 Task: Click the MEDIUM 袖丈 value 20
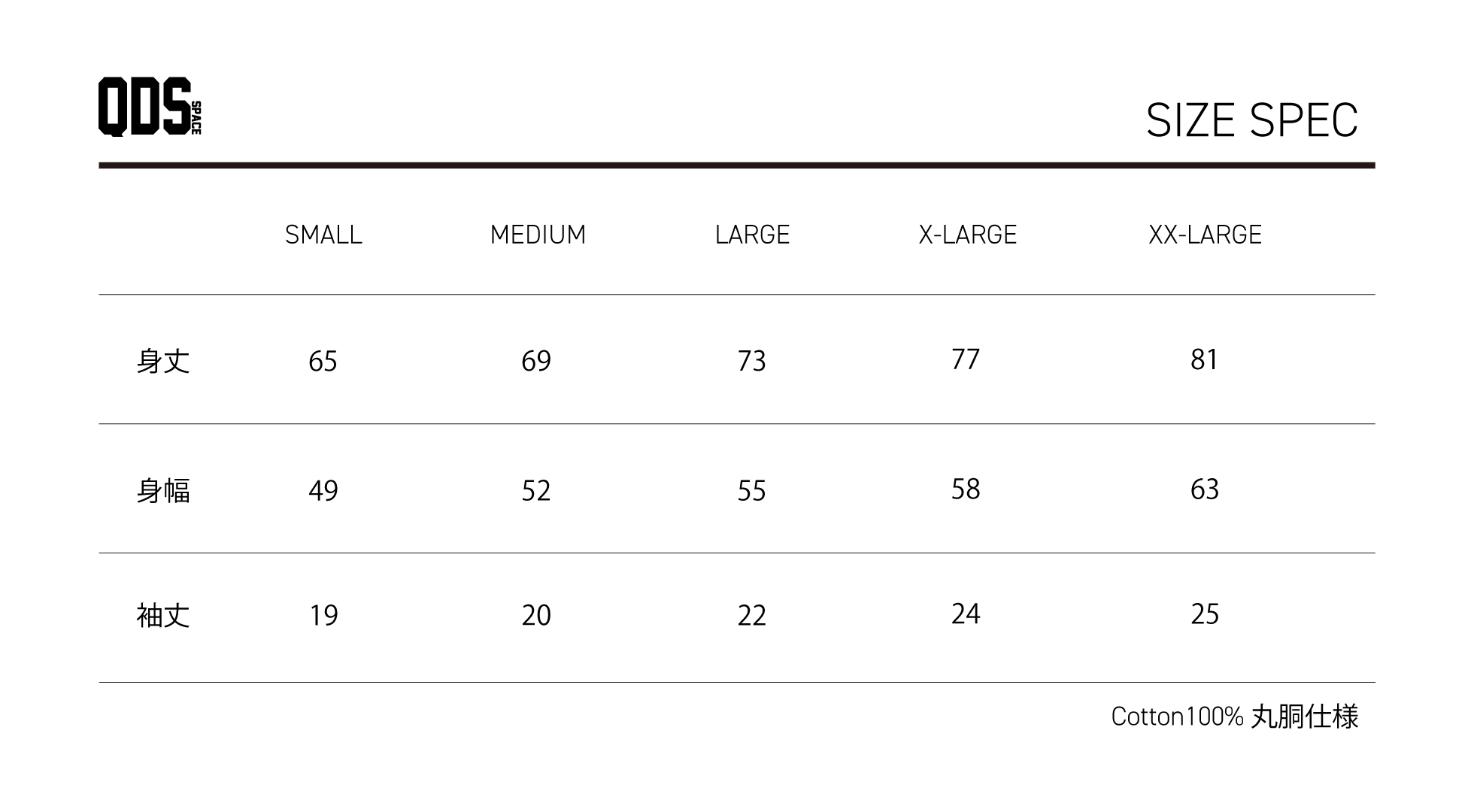tap(536, 616)
